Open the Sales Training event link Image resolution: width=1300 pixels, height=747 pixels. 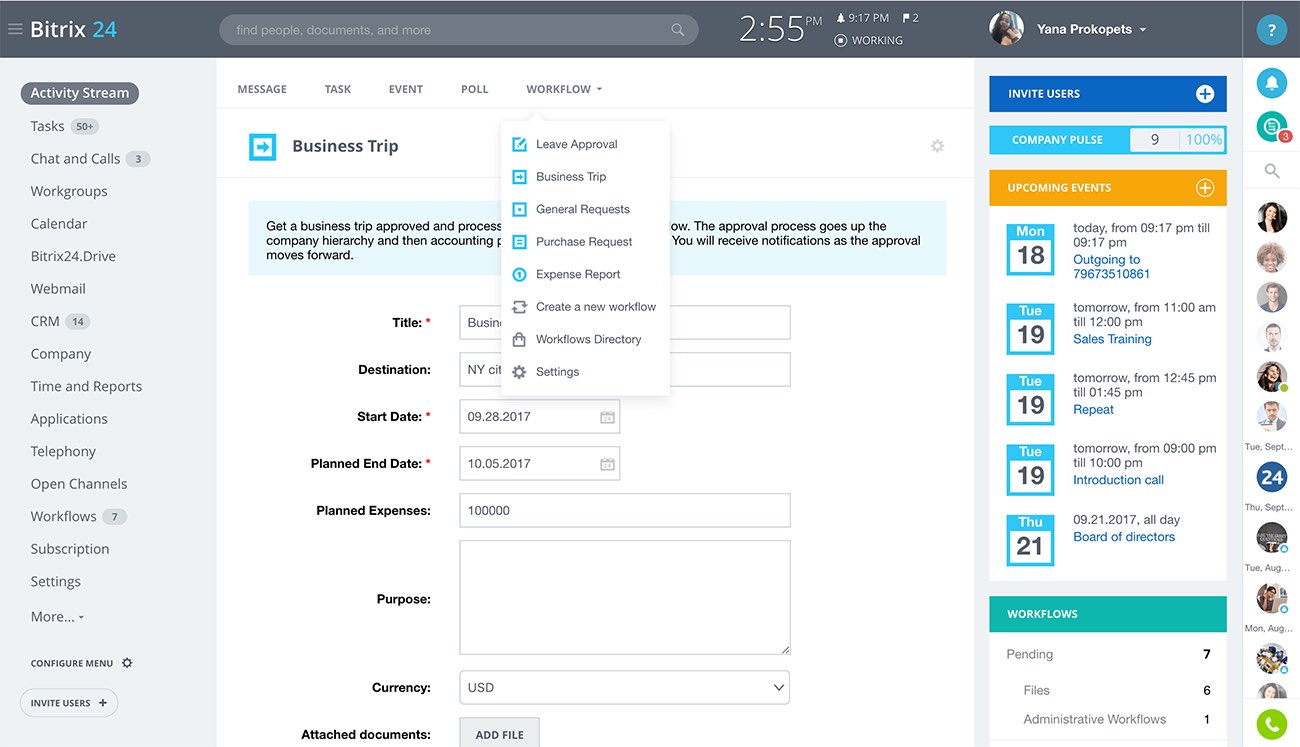coord(1112,339)
